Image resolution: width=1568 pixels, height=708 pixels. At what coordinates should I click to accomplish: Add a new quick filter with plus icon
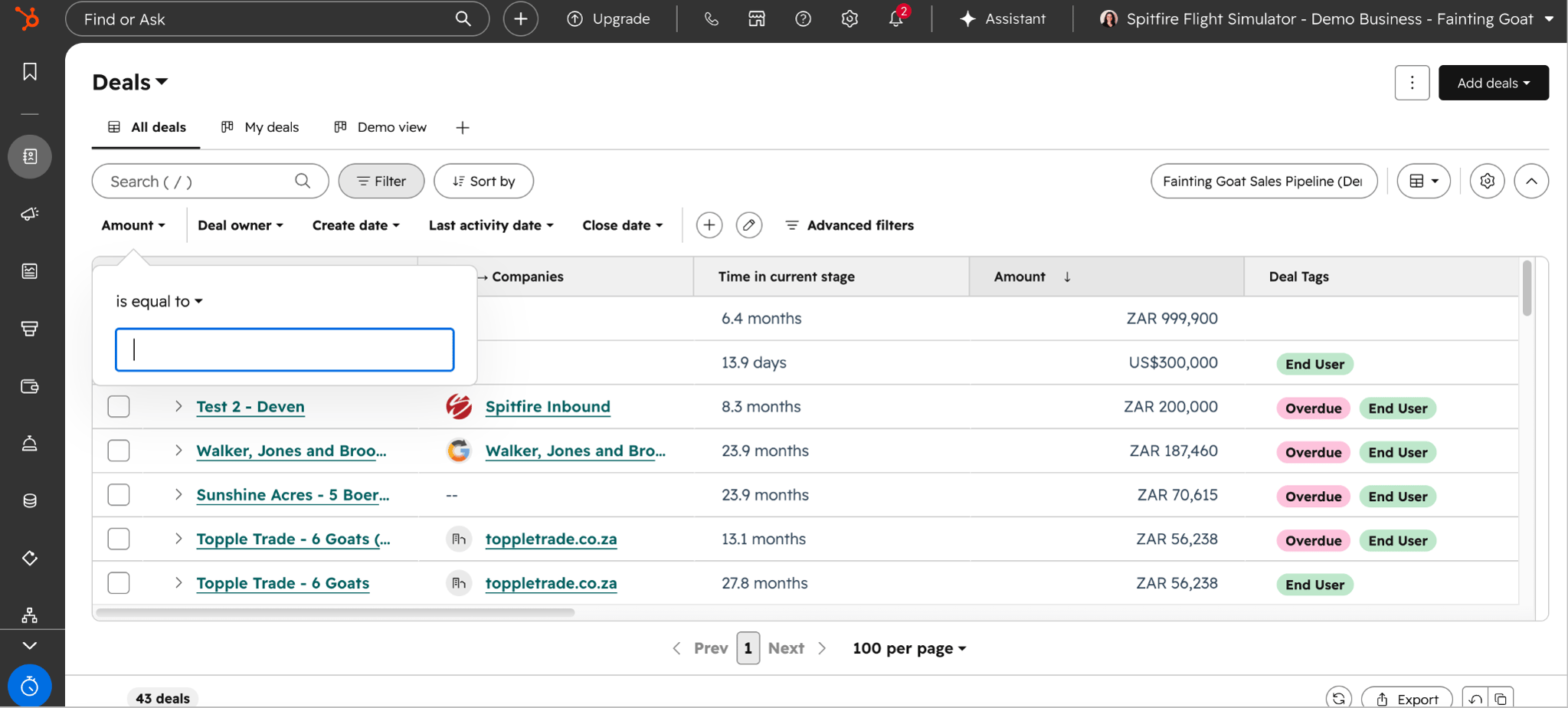pyautogui.click(x=709, y=225)
